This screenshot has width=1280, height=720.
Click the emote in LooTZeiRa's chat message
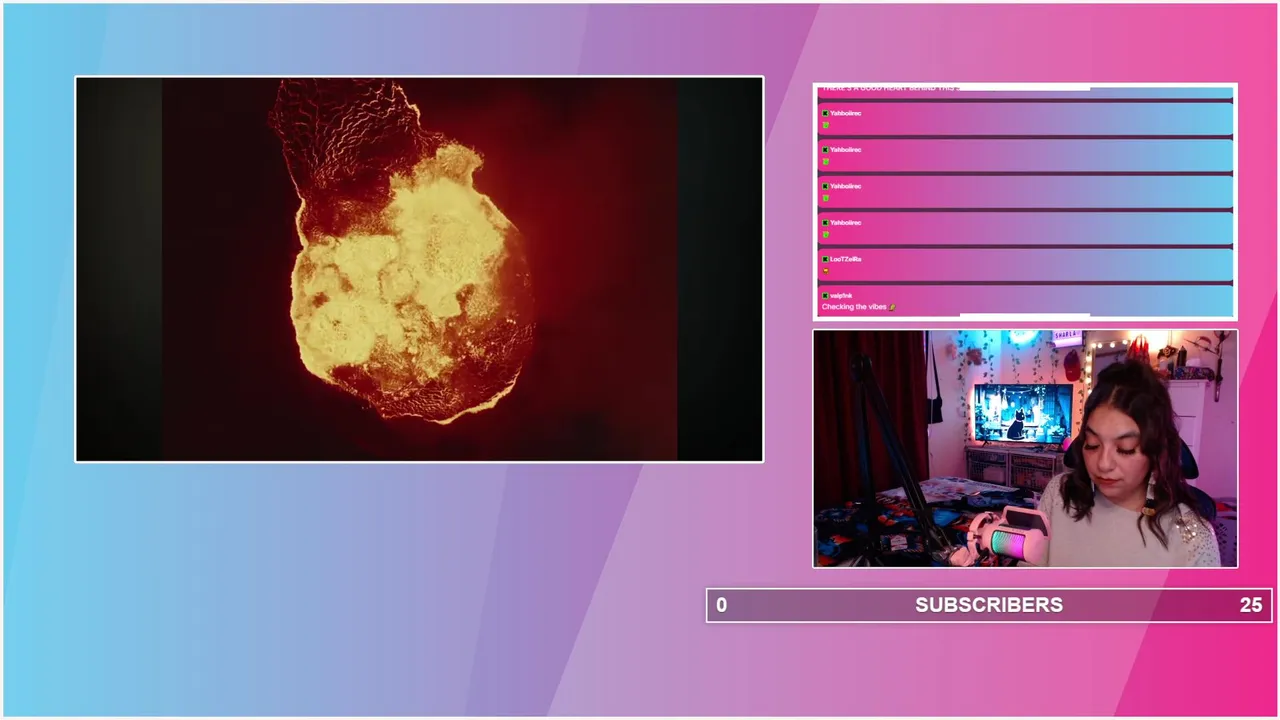(825, 270)
